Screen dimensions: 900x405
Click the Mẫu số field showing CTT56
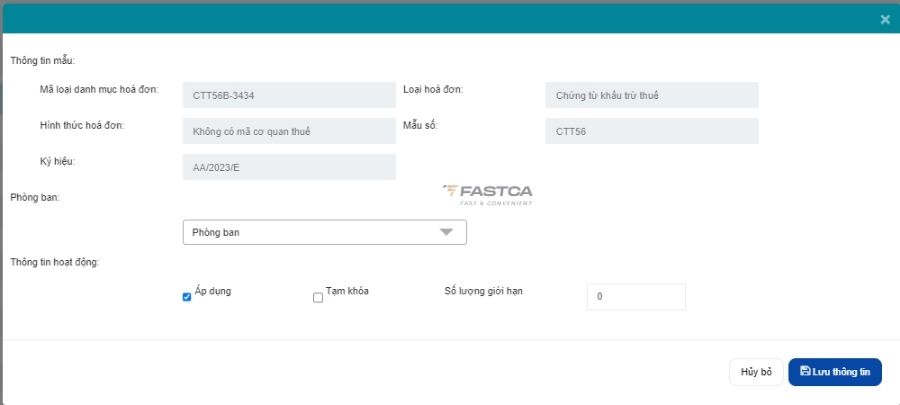coord(651,131)
